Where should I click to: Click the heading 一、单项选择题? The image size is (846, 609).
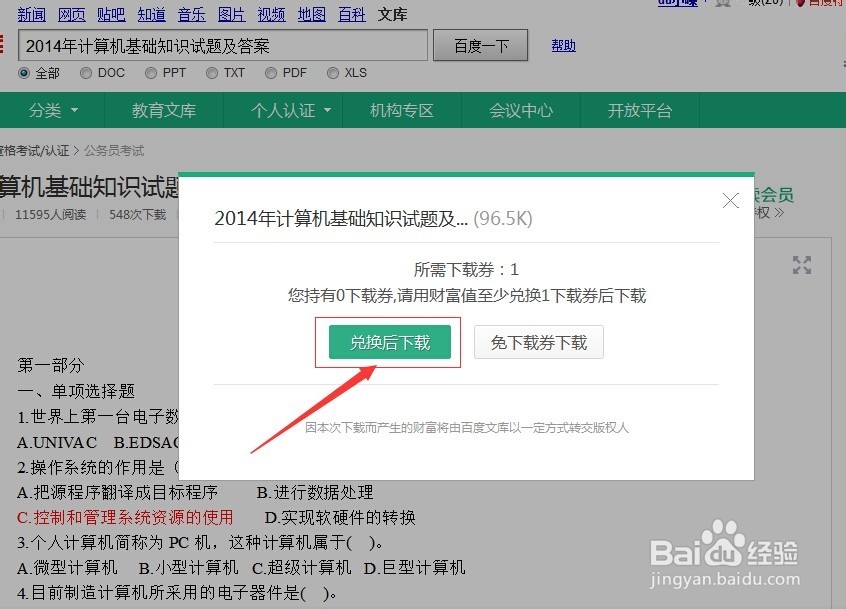pyautogui.click(x=76, y=391)
